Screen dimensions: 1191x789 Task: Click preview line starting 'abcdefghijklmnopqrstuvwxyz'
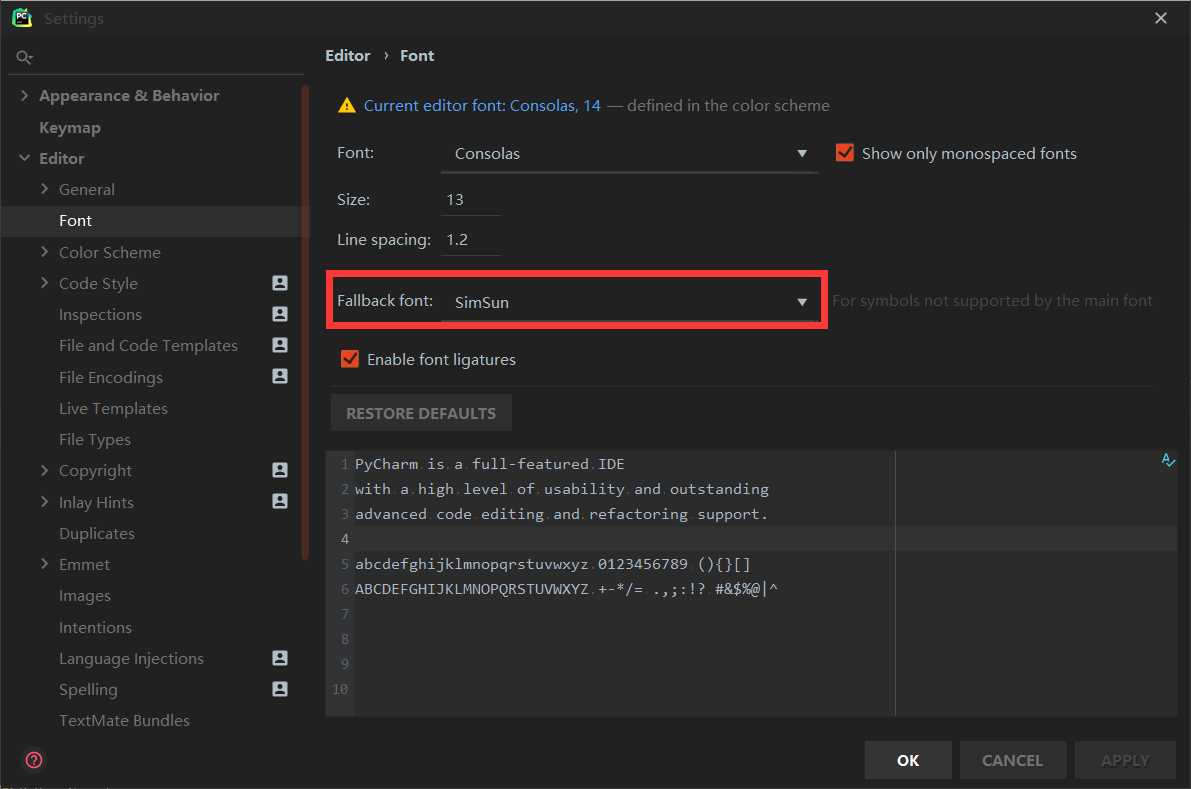click(552, 564)
